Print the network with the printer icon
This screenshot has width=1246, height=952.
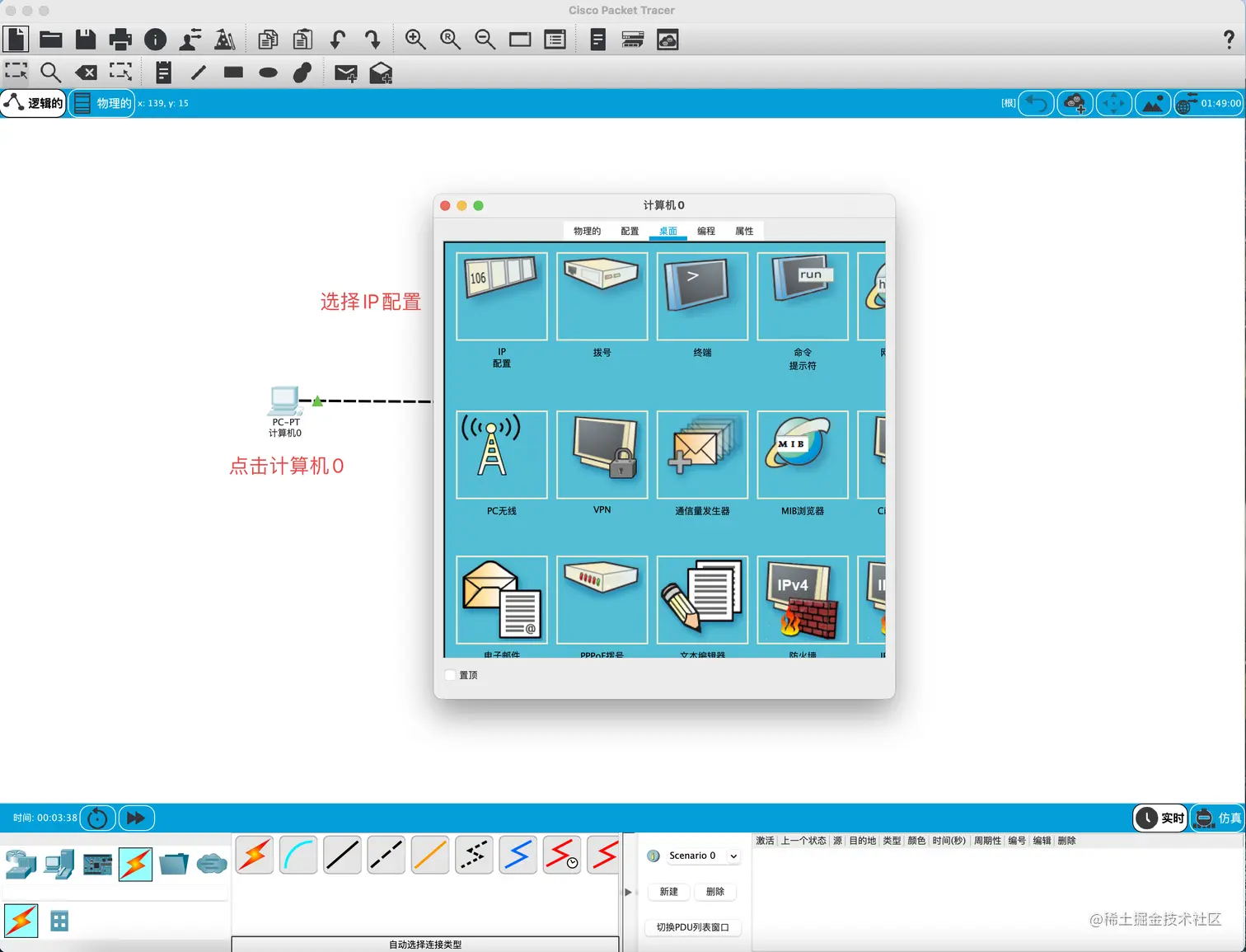point(120,40)
